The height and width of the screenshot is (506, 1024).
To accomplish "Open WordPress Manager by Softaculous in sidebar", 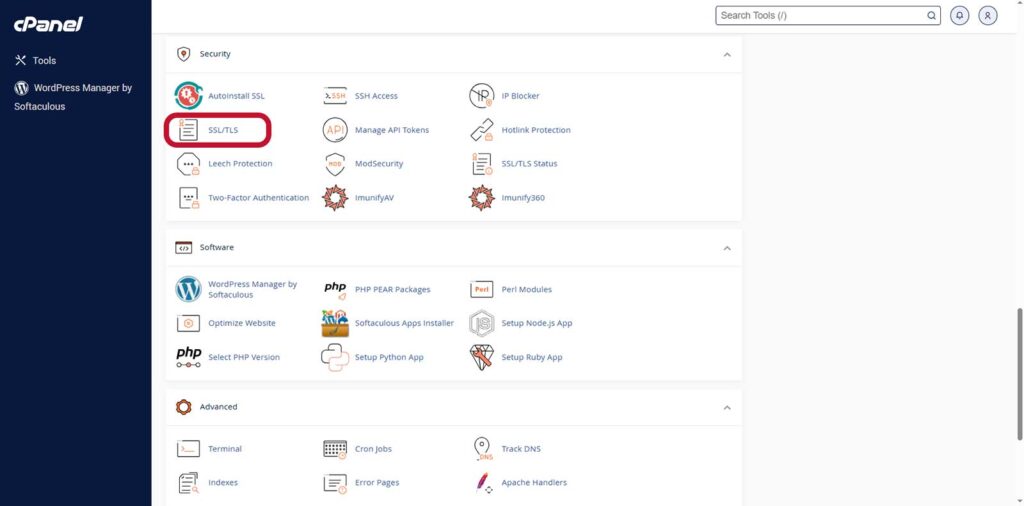I will coord(73,97).
